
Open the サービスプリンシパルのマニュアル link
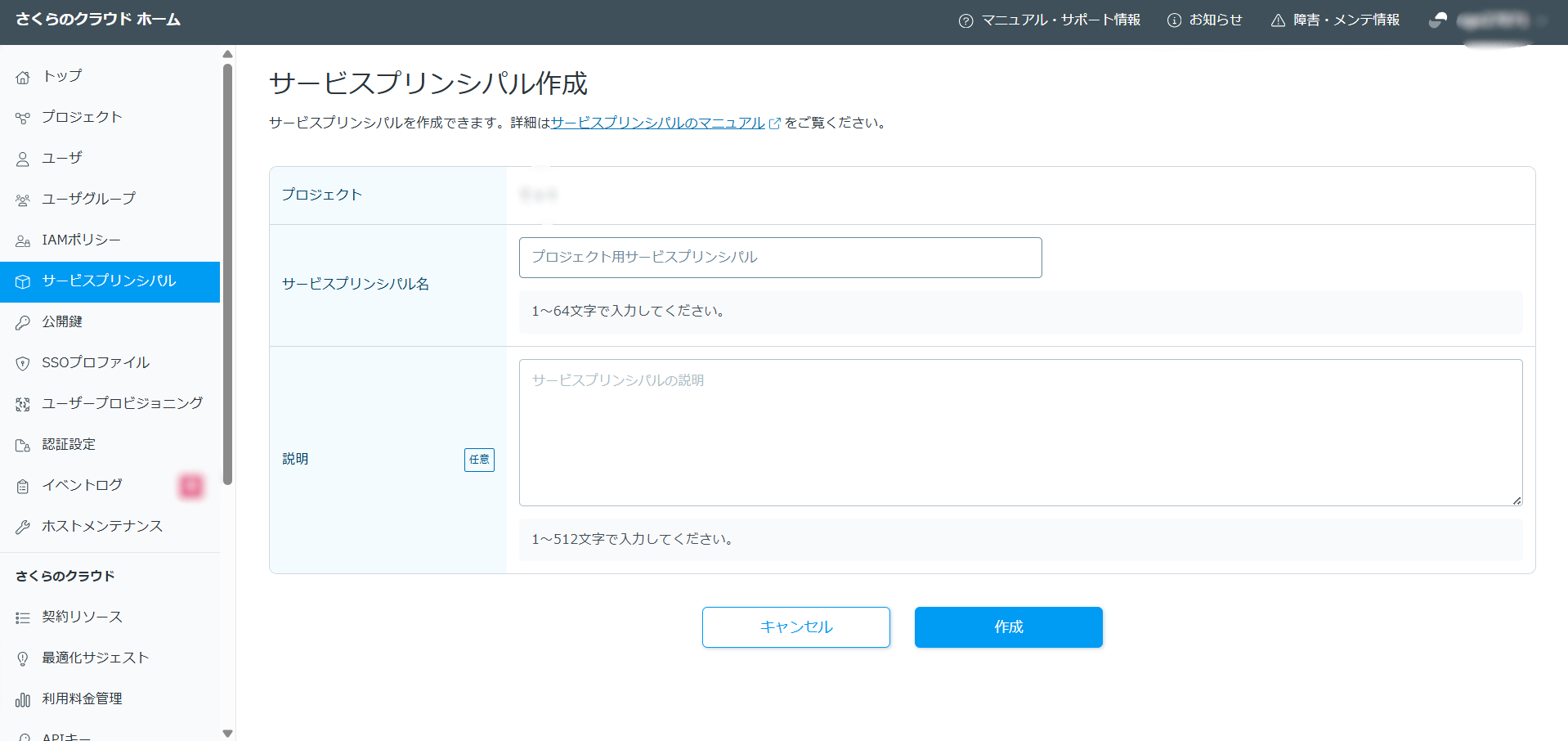point(657,123)
